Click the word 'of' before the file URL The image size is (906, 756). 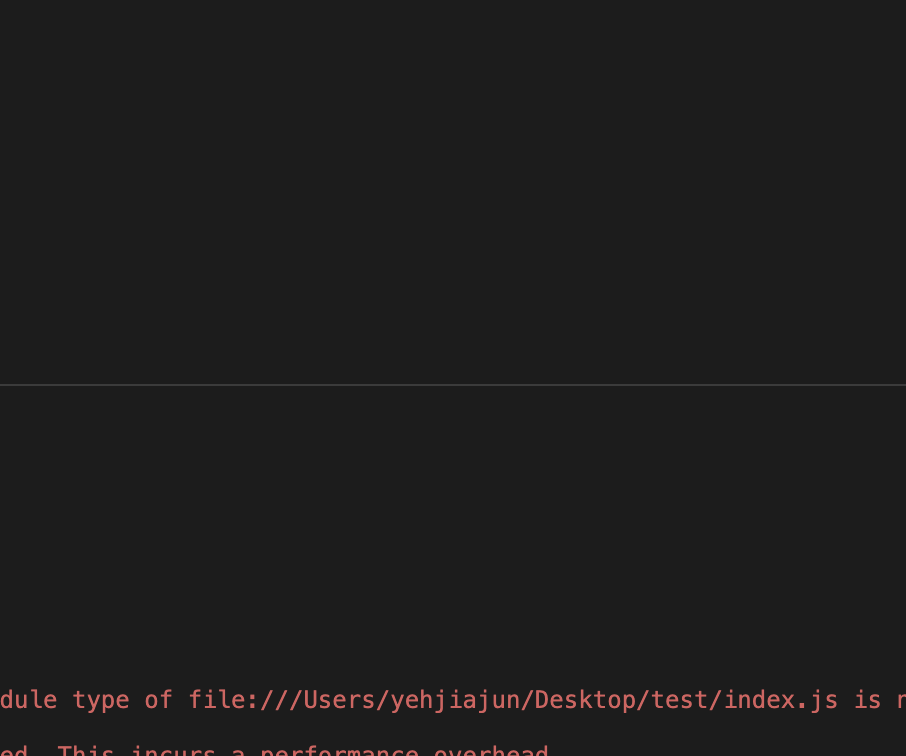159,700
